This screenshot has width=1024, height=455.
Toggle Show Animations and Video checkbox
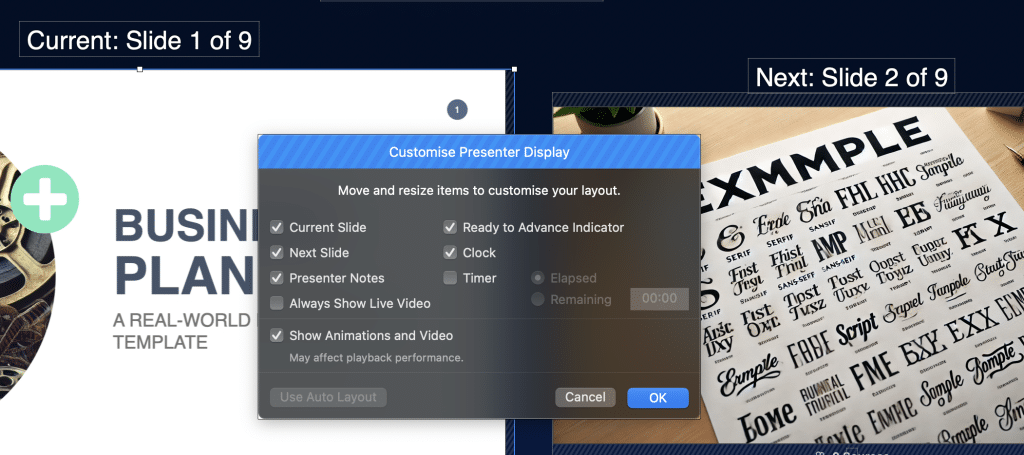pyautogui.click(x=277, y=336)
